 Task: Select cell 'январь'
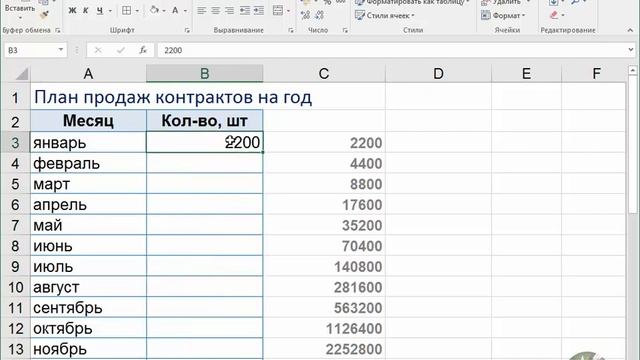point(88,142)
